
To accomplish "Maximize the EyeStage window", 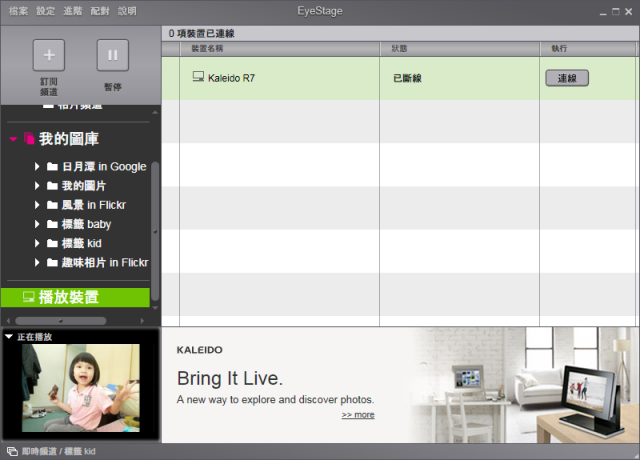I will (x=616, y=12).
